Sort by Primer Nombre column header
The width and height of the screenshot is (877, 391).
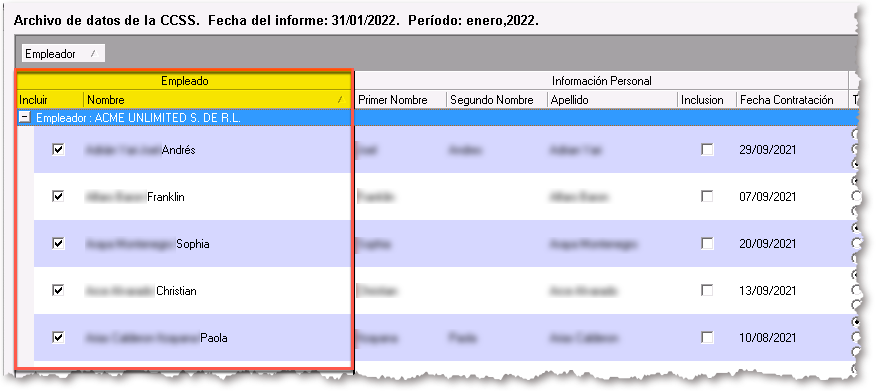pyautogui.click(x=400, y=100)
